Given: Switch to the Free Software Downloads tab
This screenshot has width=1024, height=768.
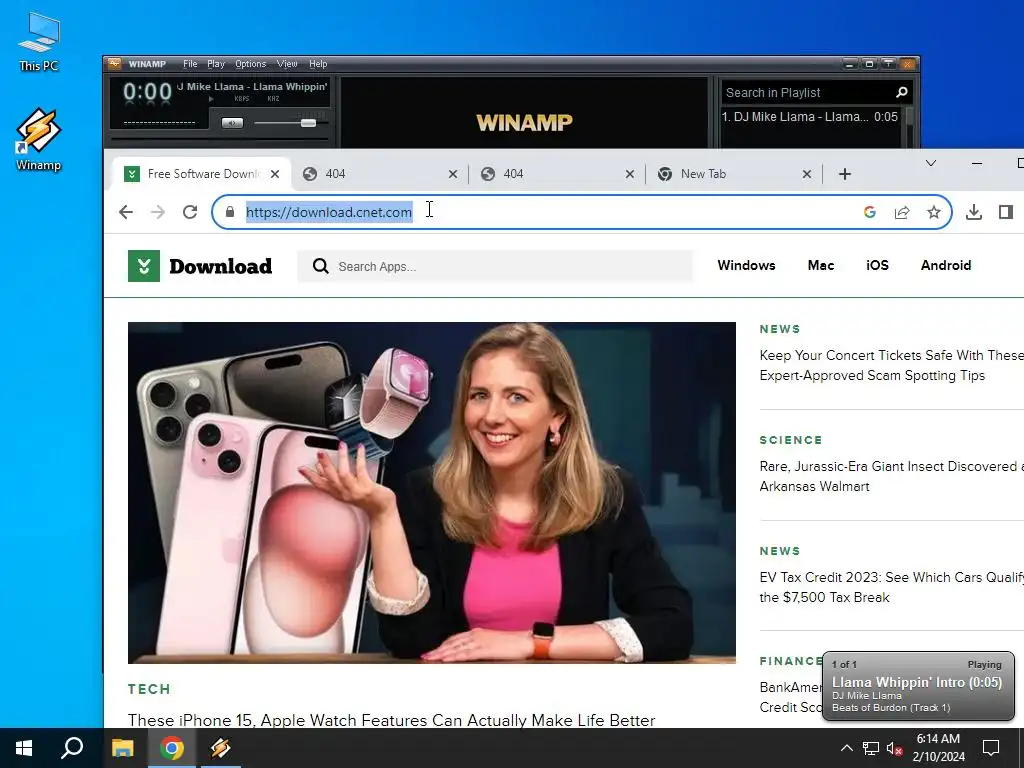Looking at the screenshot, I should (x=202, y=174).
